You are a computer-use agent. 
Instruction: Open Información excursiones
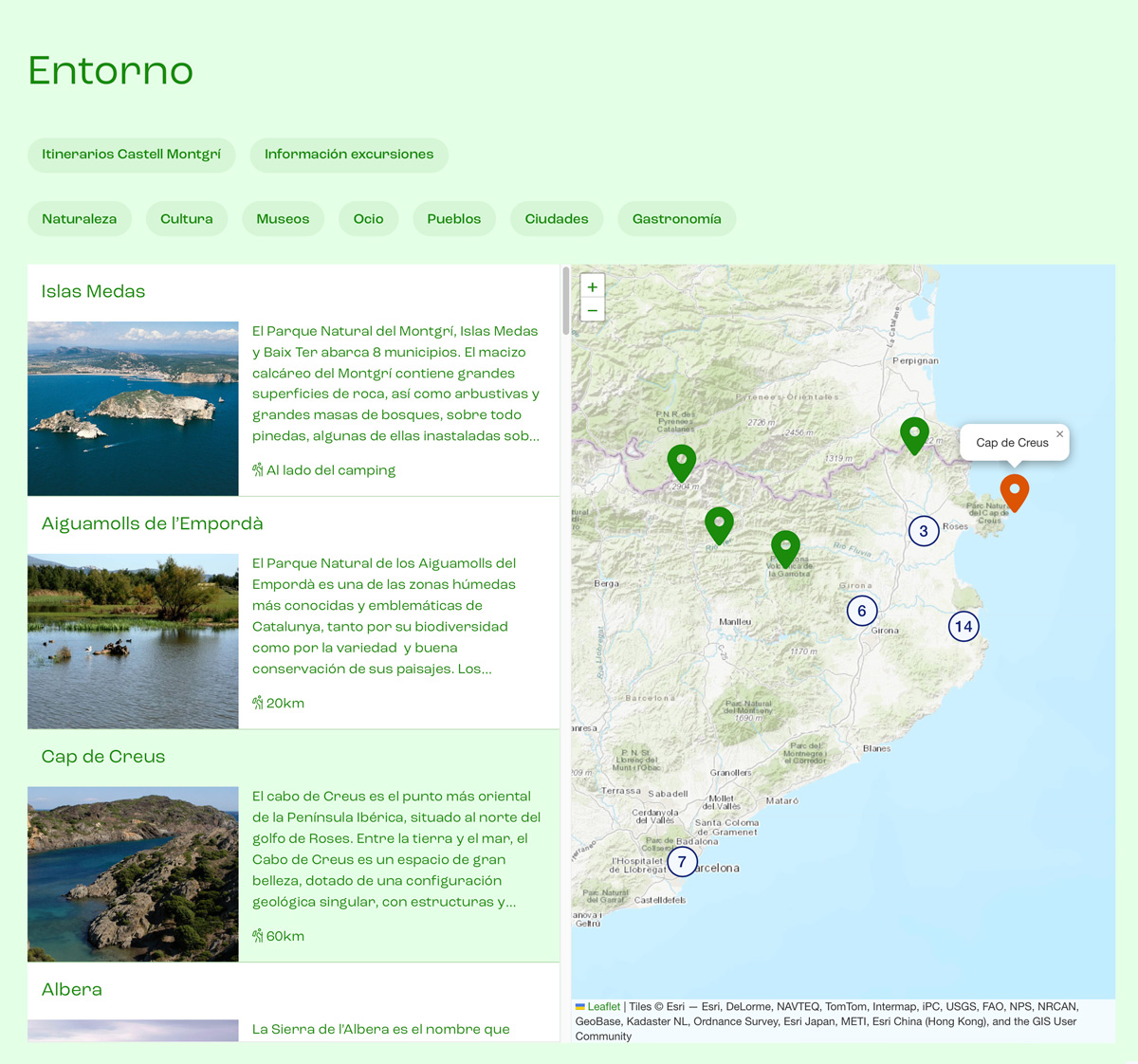click(349, 155)
